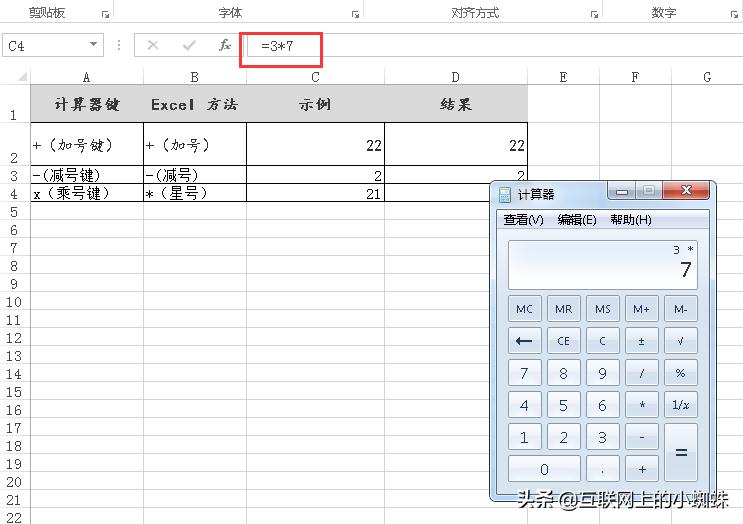
Task: Click the plus (+) button on Calculator
Action: 642,469
